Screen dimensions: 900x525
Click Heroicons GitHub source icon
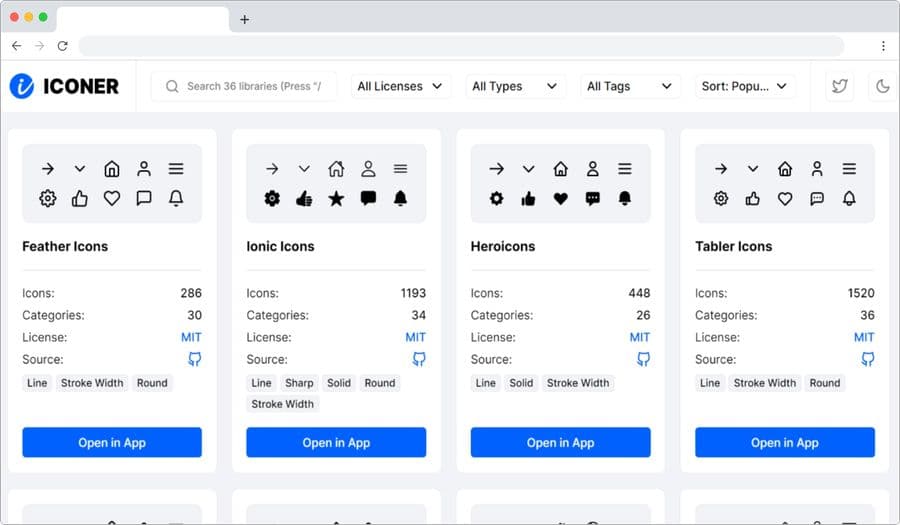coord(643,359)
